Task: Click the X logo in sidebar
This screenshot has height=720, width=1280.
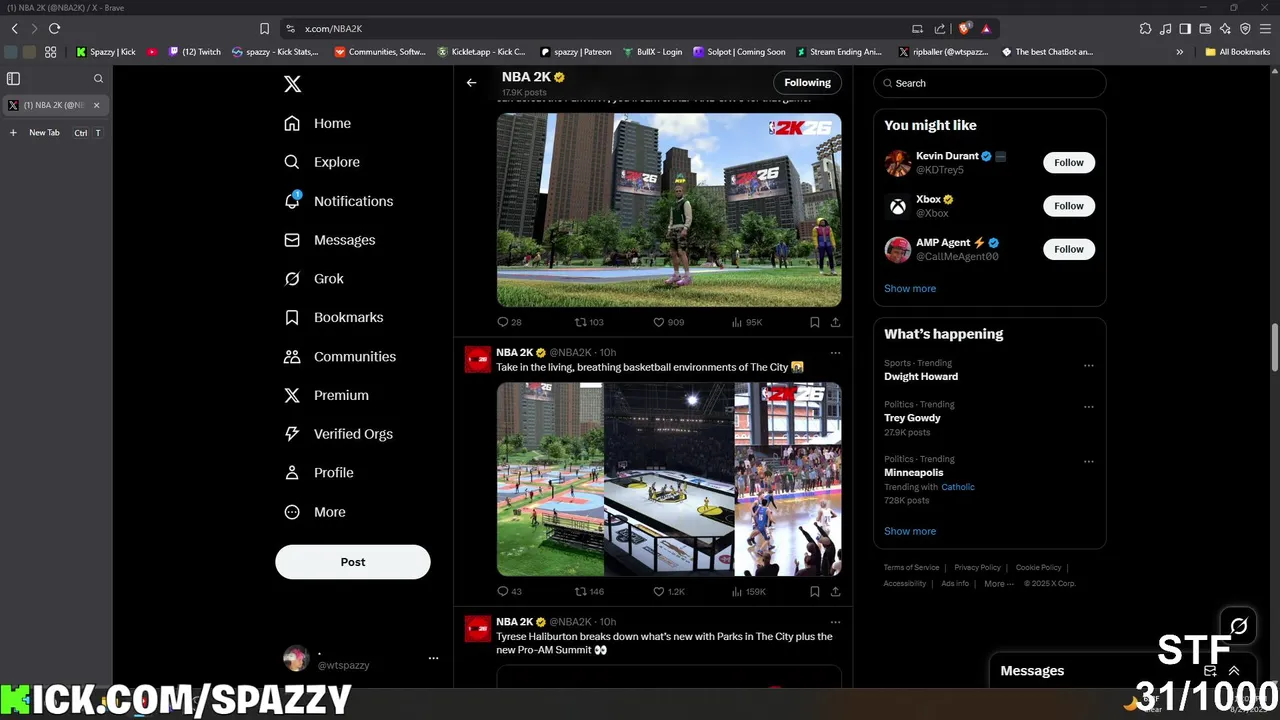Action: (292, 84)
